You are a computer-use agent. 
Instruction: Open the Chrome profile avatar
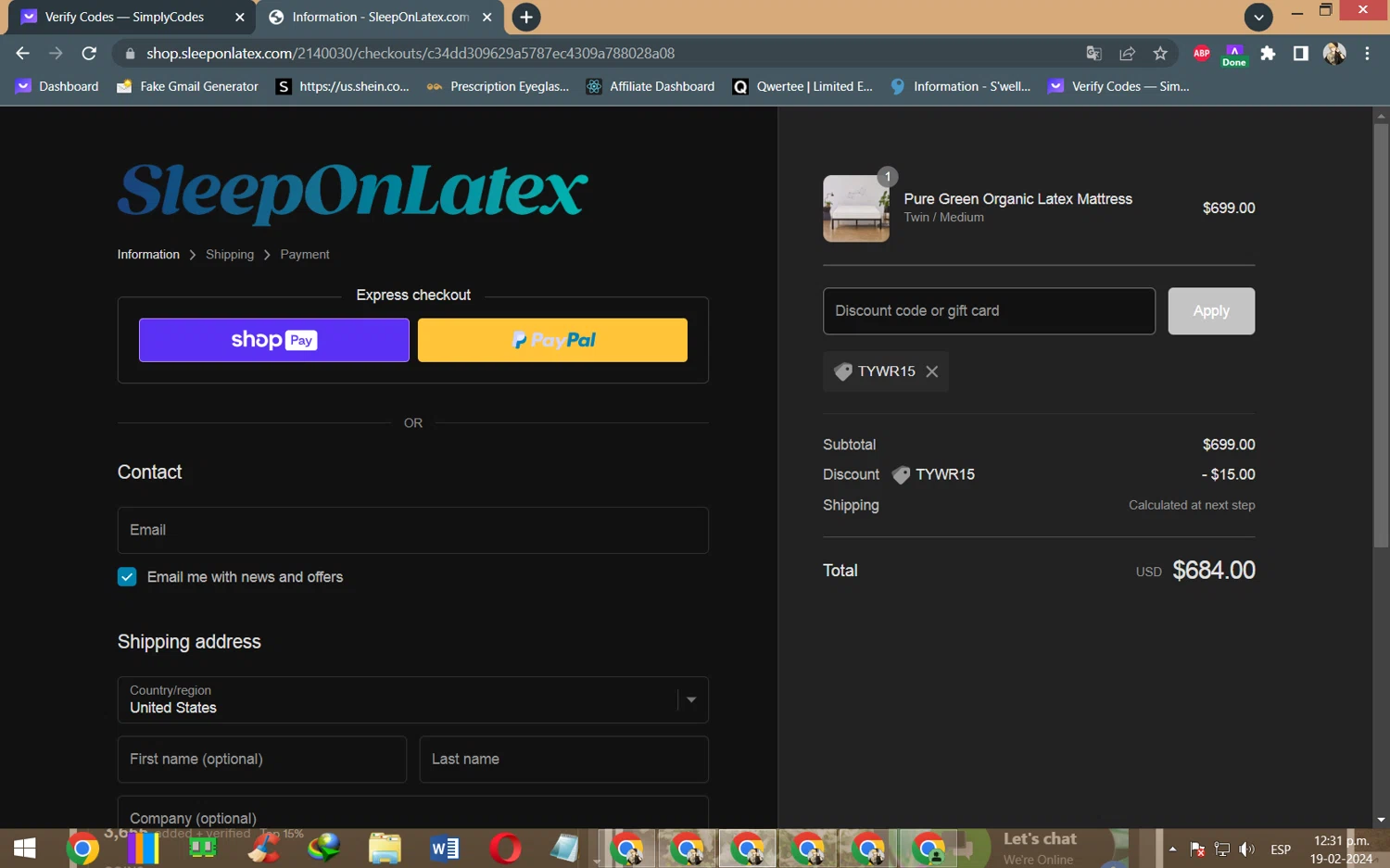[x=1334, y=54]
